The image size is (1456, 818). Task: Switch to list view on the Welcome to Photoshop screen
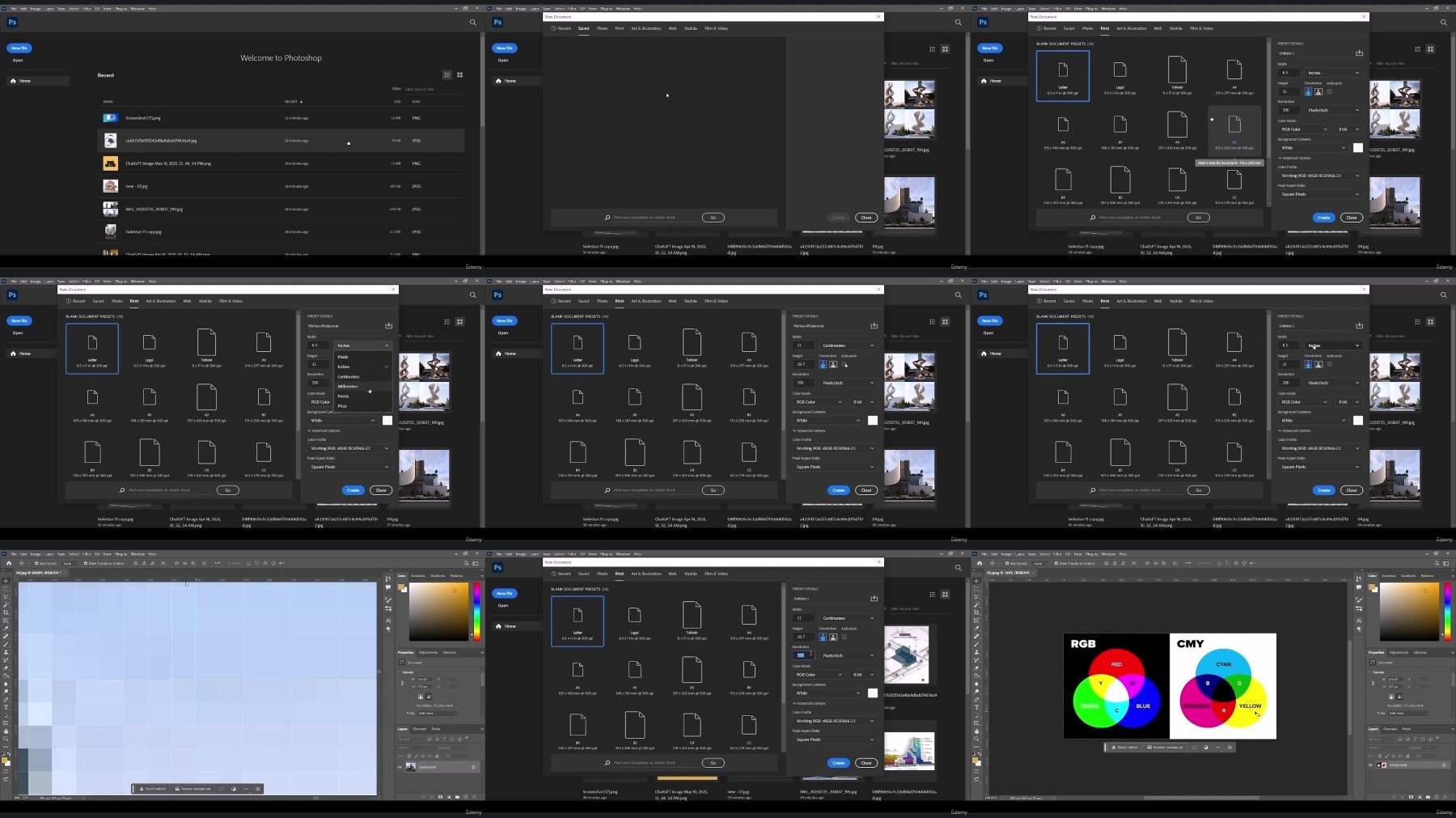click(447, 75)
